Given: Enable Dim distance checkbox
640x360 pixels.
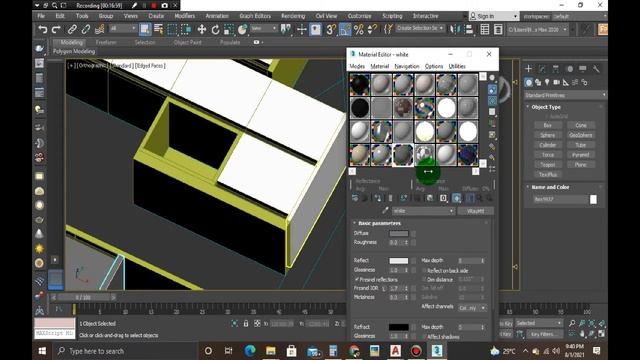Looking at the screenshot, I should 424,280.
